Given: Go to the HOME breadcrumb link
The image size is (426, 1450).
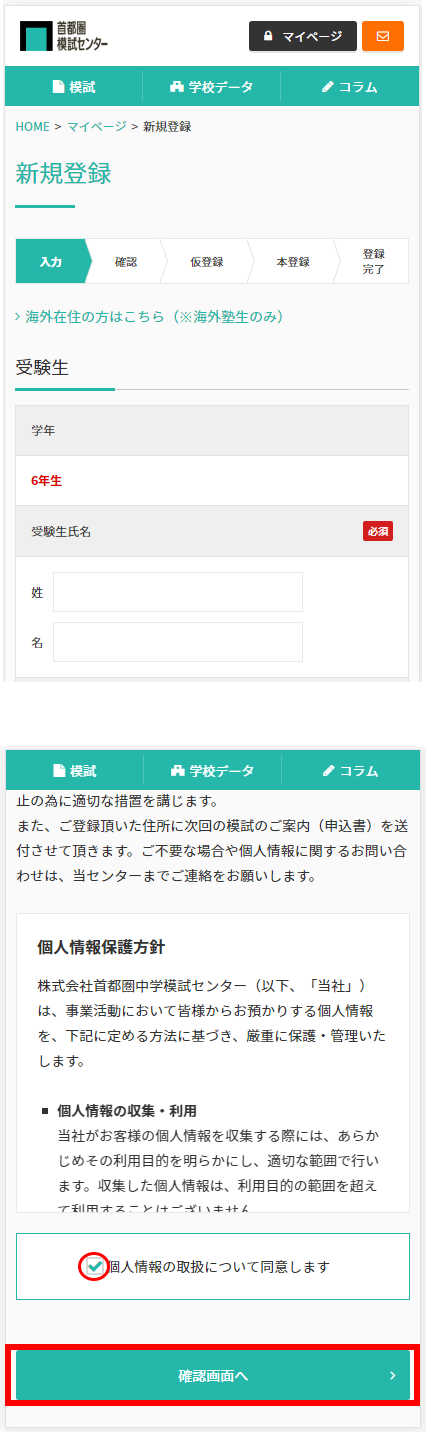Looking at the screenshot, I should click(x=33, y=126).
